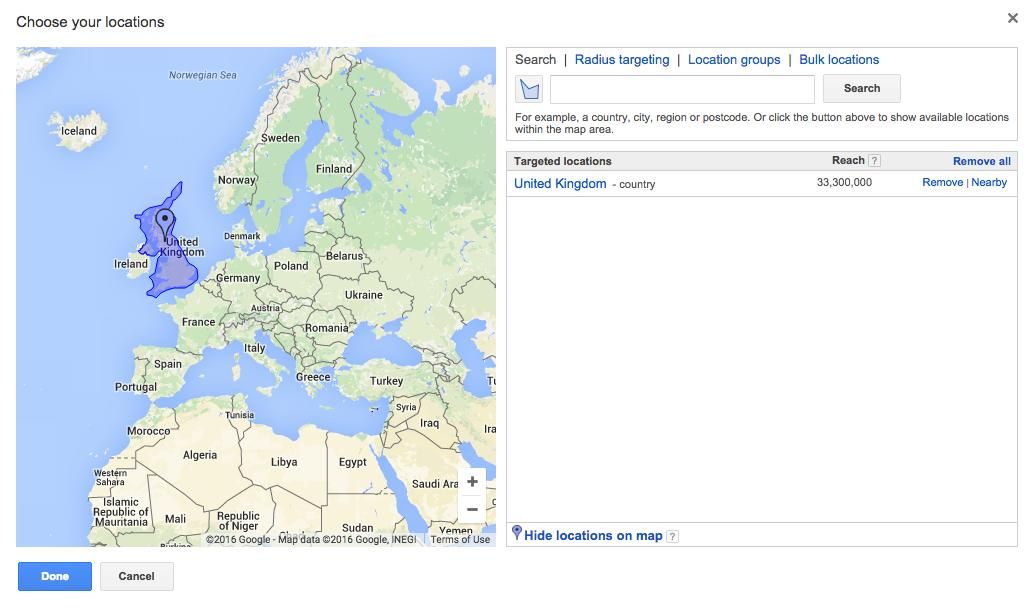The width and height of the screenshot is (1035, 613).
Task: Open the United Kingdom location details
Action: tap(559, 183)
